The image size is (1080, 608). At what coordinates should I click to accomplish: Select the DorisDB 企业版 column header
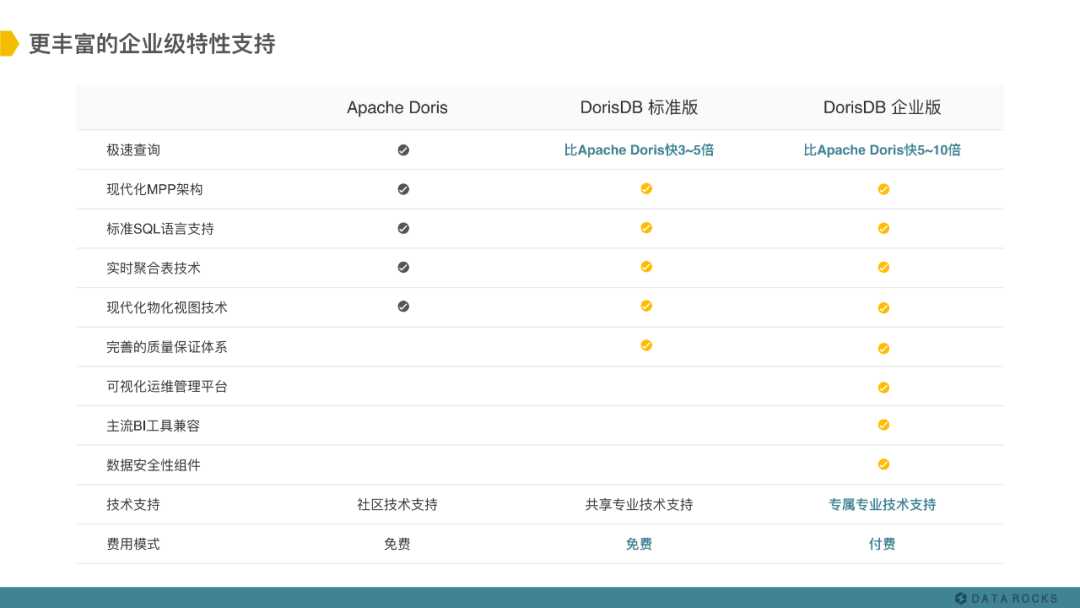pyautogui.click(x=882, y=107)
